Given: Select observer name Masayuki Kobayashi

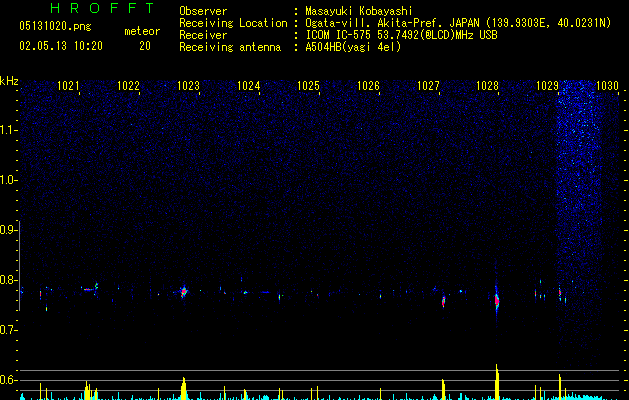Looking at the screenshot, I should tap(359, 11).
